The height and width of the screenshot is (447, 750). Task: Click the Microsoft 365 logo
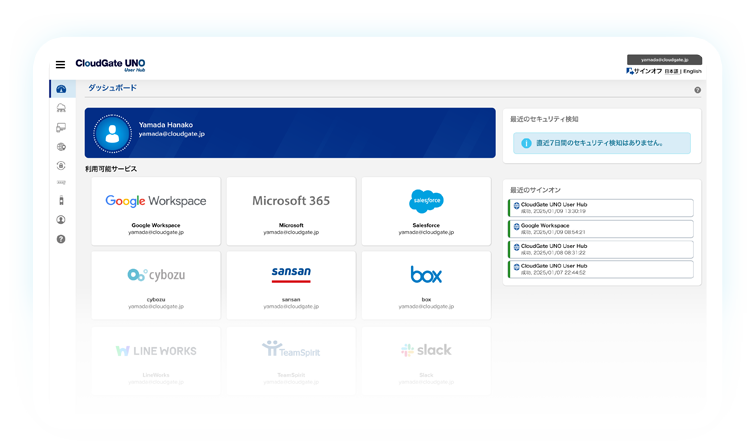pyautogui.click(x=291, y=201)
